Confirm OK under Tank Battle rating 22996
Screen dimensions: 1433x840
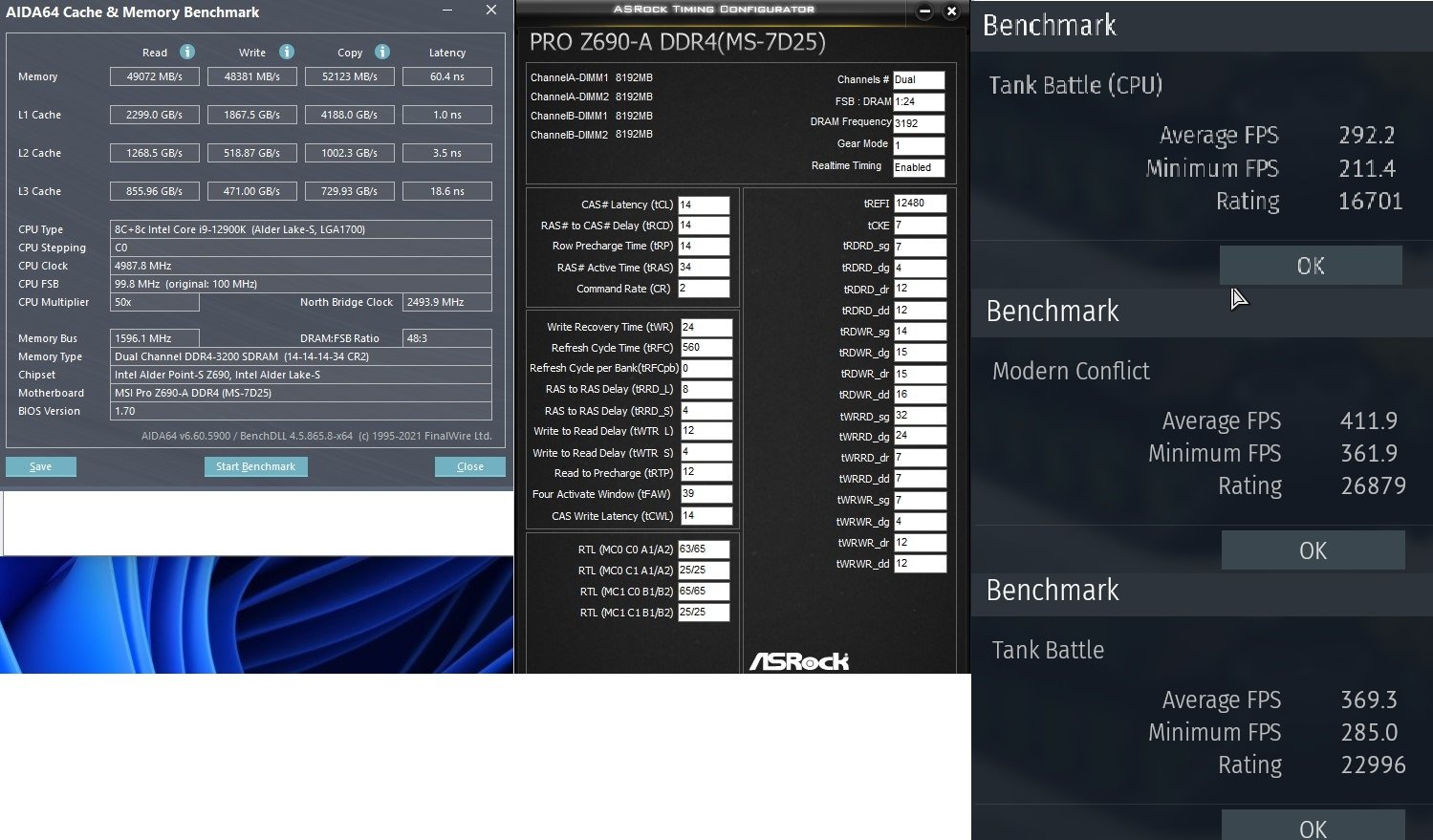click(1313, 826)
